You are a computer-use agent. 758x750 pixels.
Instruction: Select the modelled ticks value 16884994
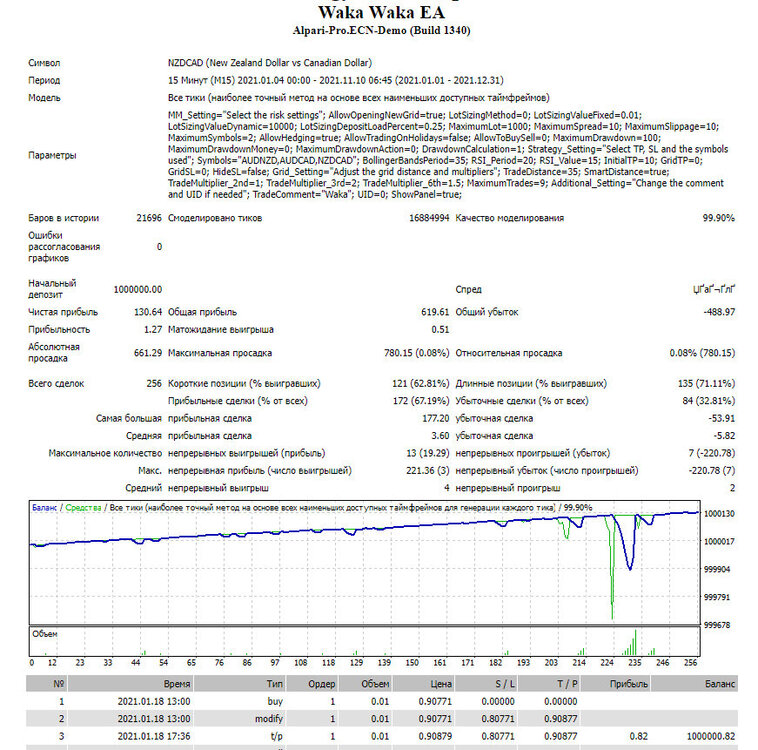[429, 218]
